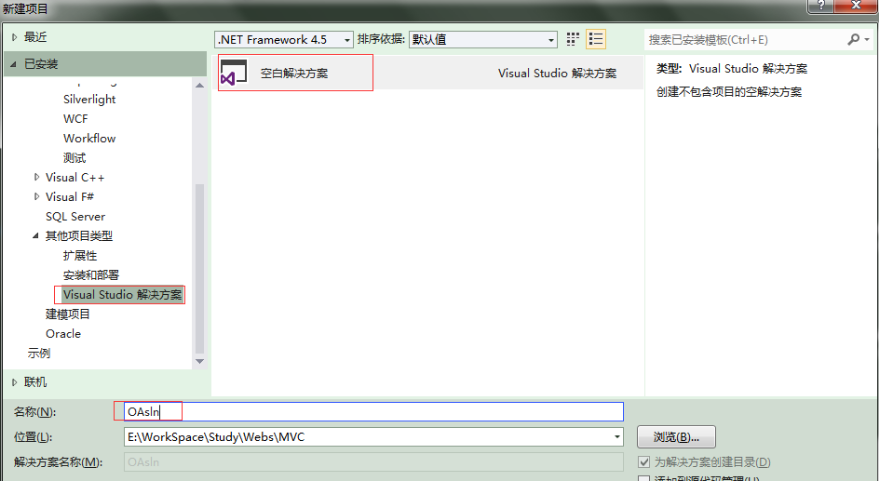Click the blank solution template icon

pos(234,73)
